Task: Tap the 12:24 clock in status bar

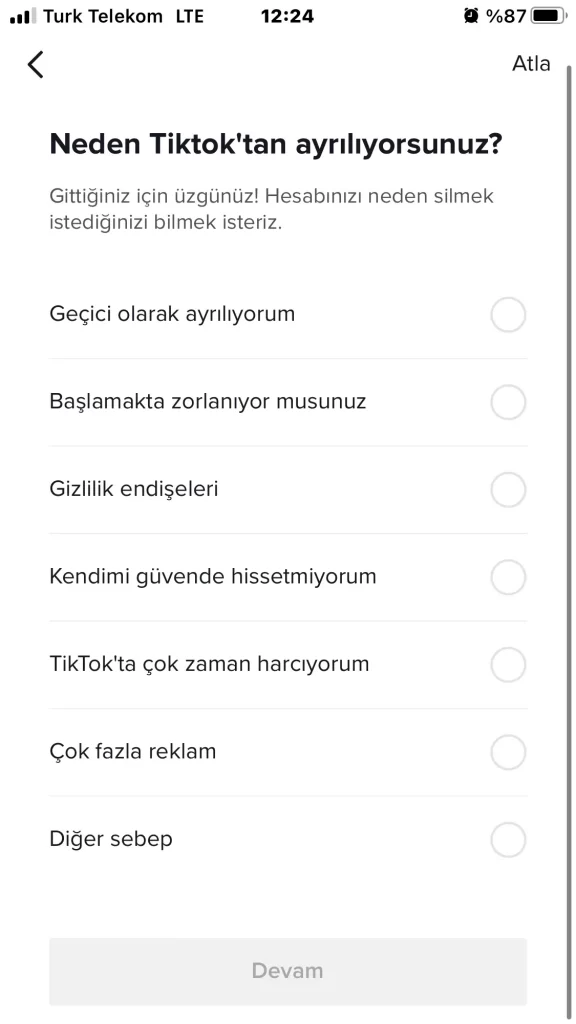Action: (287, 16)
